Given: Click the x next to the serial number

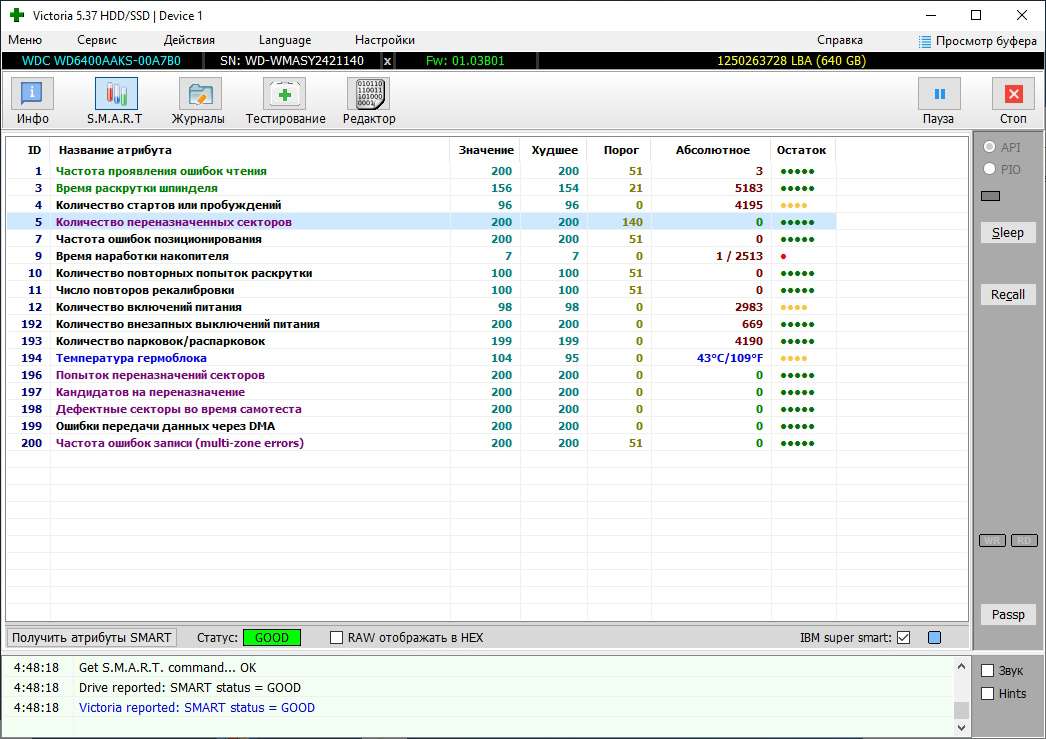Looking at the screenshot, I should click(x=388, y=61).
